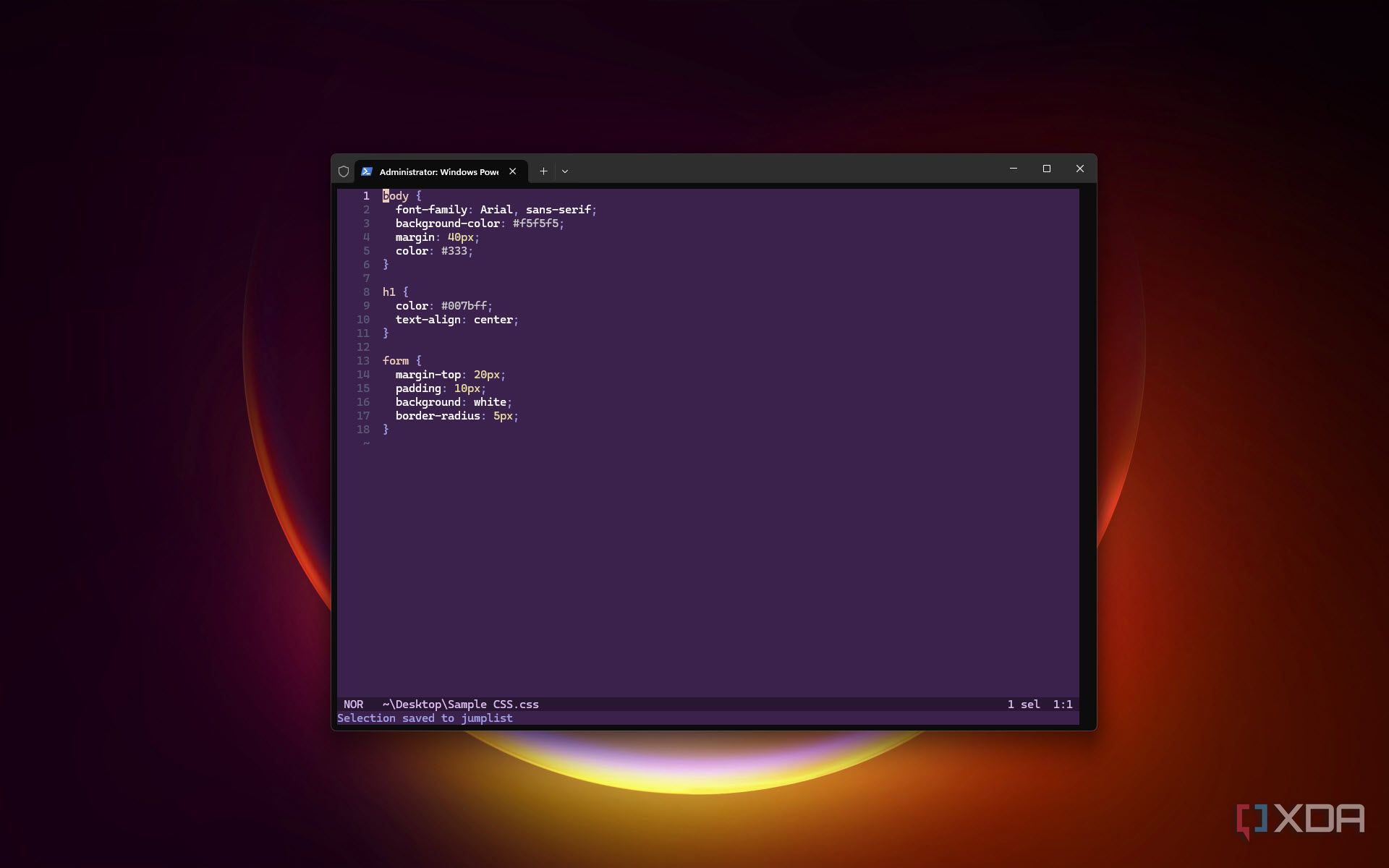Minimize the terminal window
The width and height of the screenshot is (1389, 868).
point(1013,169)
